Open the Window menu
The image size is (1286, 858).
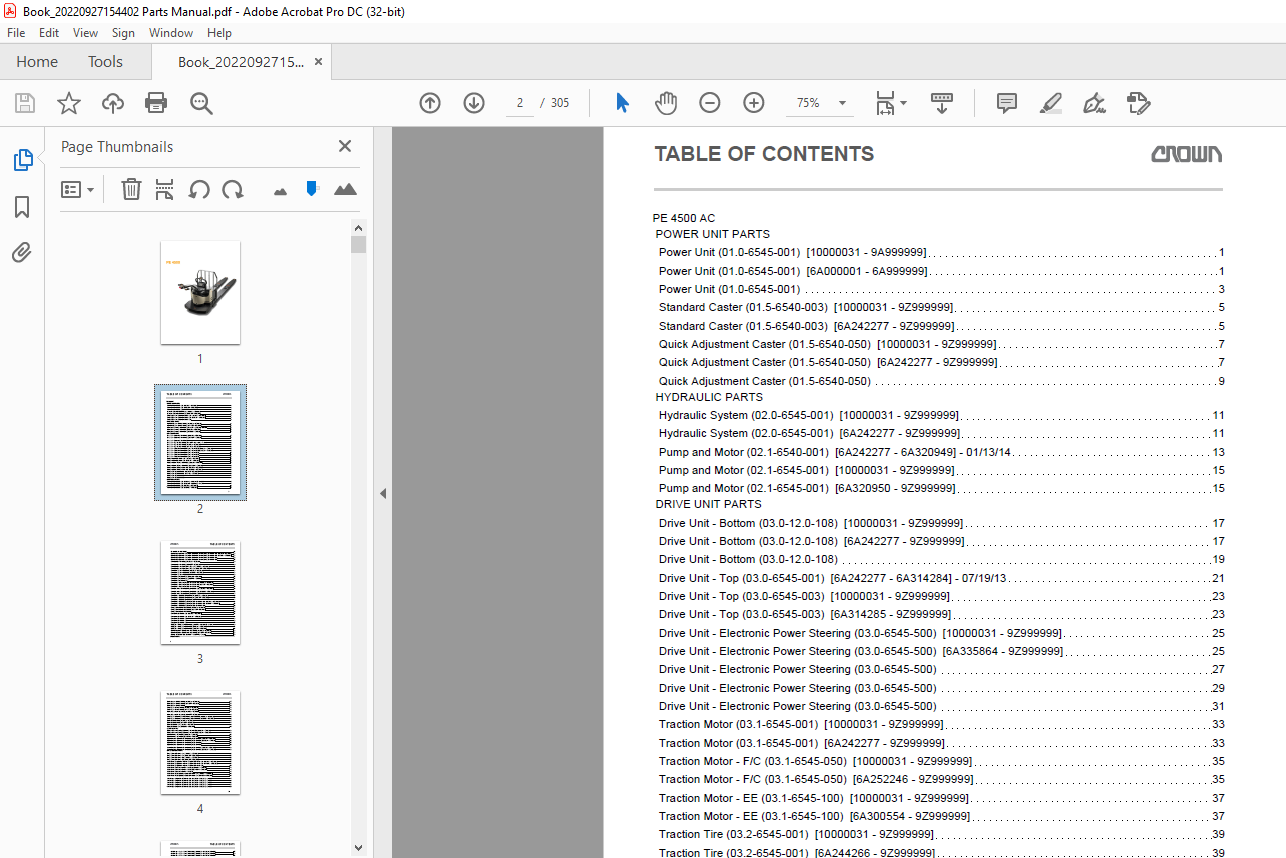click(x=171, y=33)
